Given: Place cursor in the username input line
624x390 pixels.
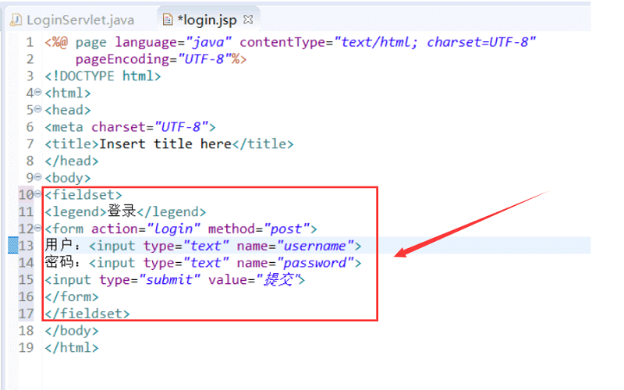Looking at the screenshot, I should [203, 246].
